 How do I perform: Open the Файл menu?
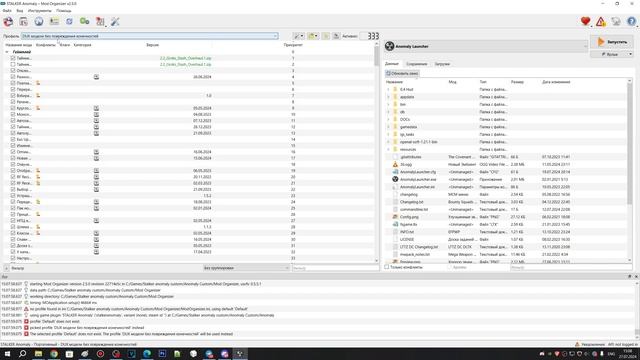pyautogui.click(x=7, y=11)
